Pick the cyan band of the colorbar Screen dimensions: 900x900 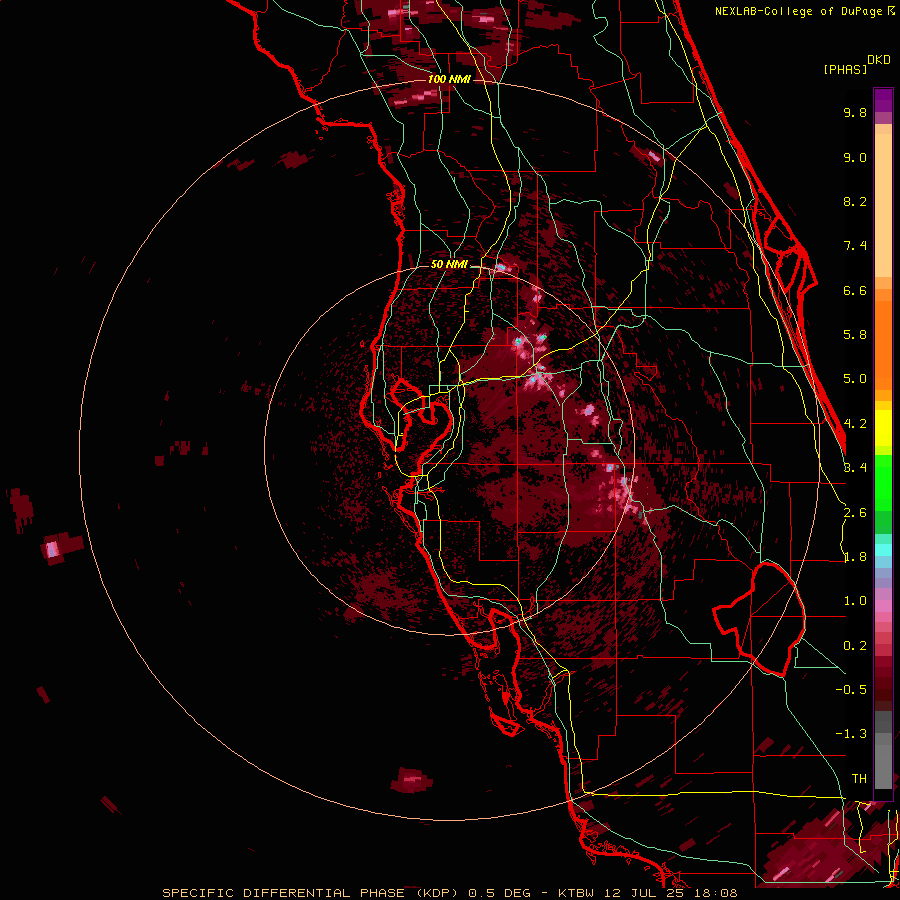tap(883, 549)
